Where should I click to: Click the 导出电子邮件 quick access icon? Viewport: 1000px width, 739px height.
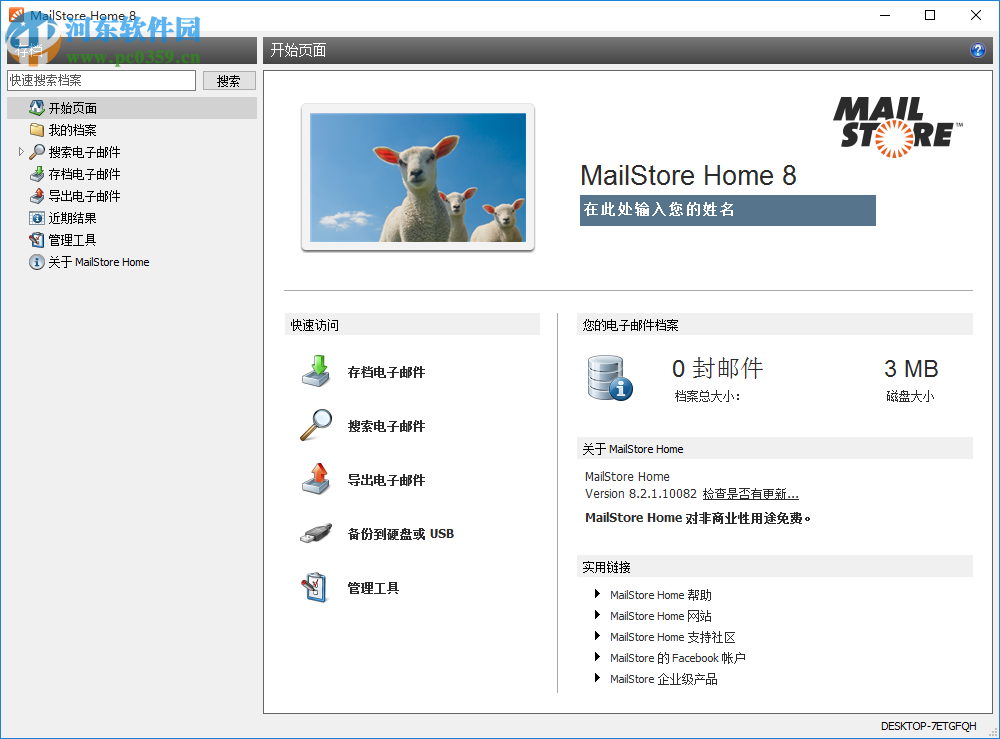316,479
